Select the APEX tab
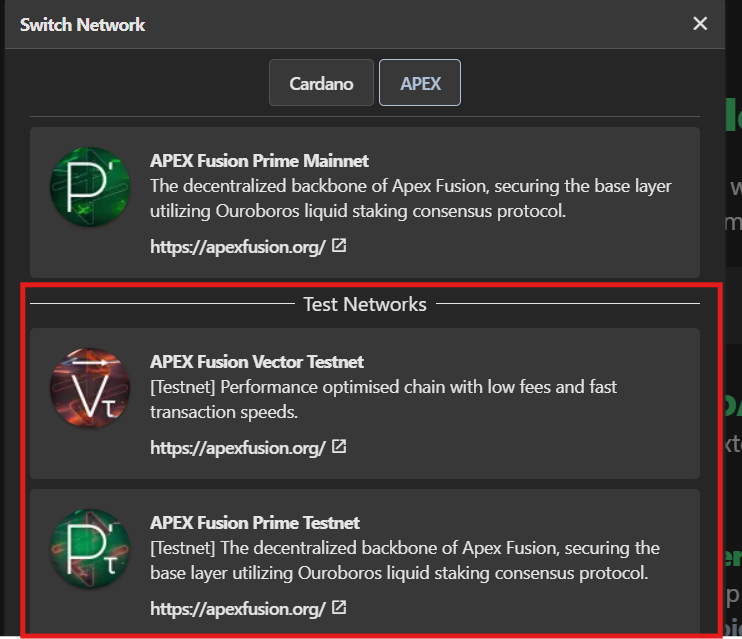 point(420,83)
